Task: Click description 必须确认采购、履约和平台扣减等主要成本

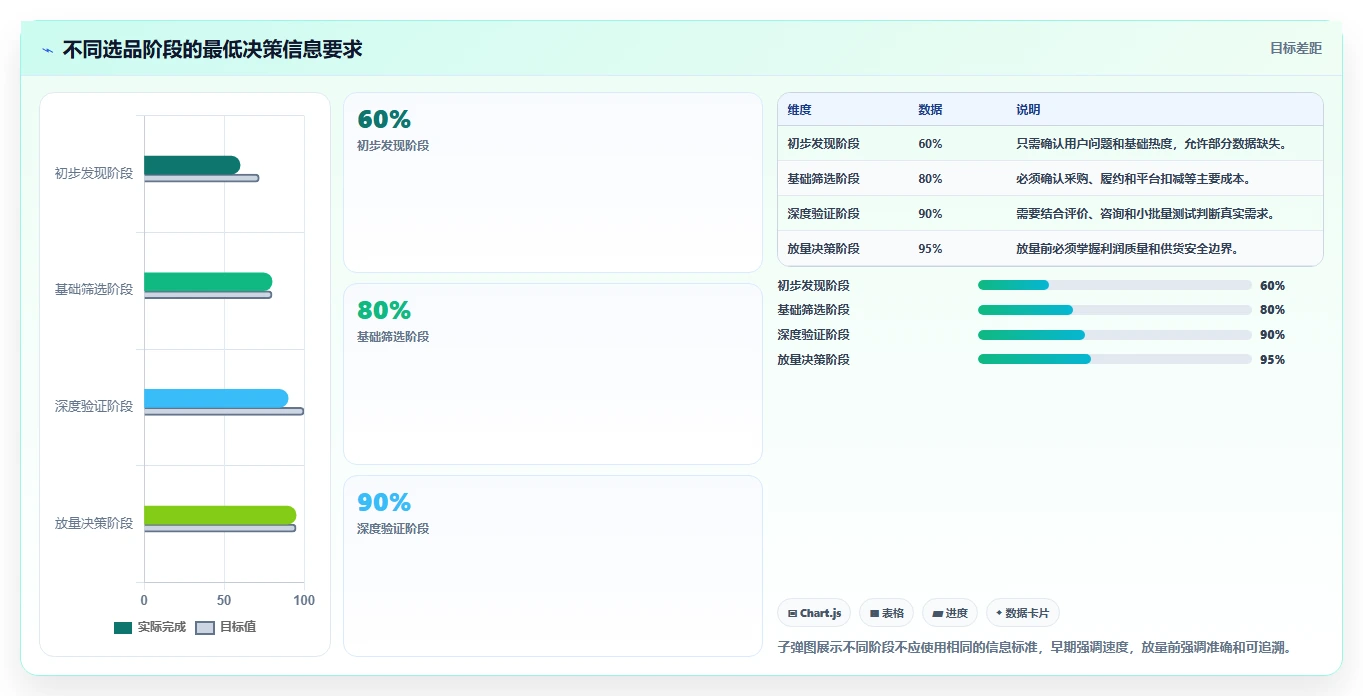Action: 1133,179
